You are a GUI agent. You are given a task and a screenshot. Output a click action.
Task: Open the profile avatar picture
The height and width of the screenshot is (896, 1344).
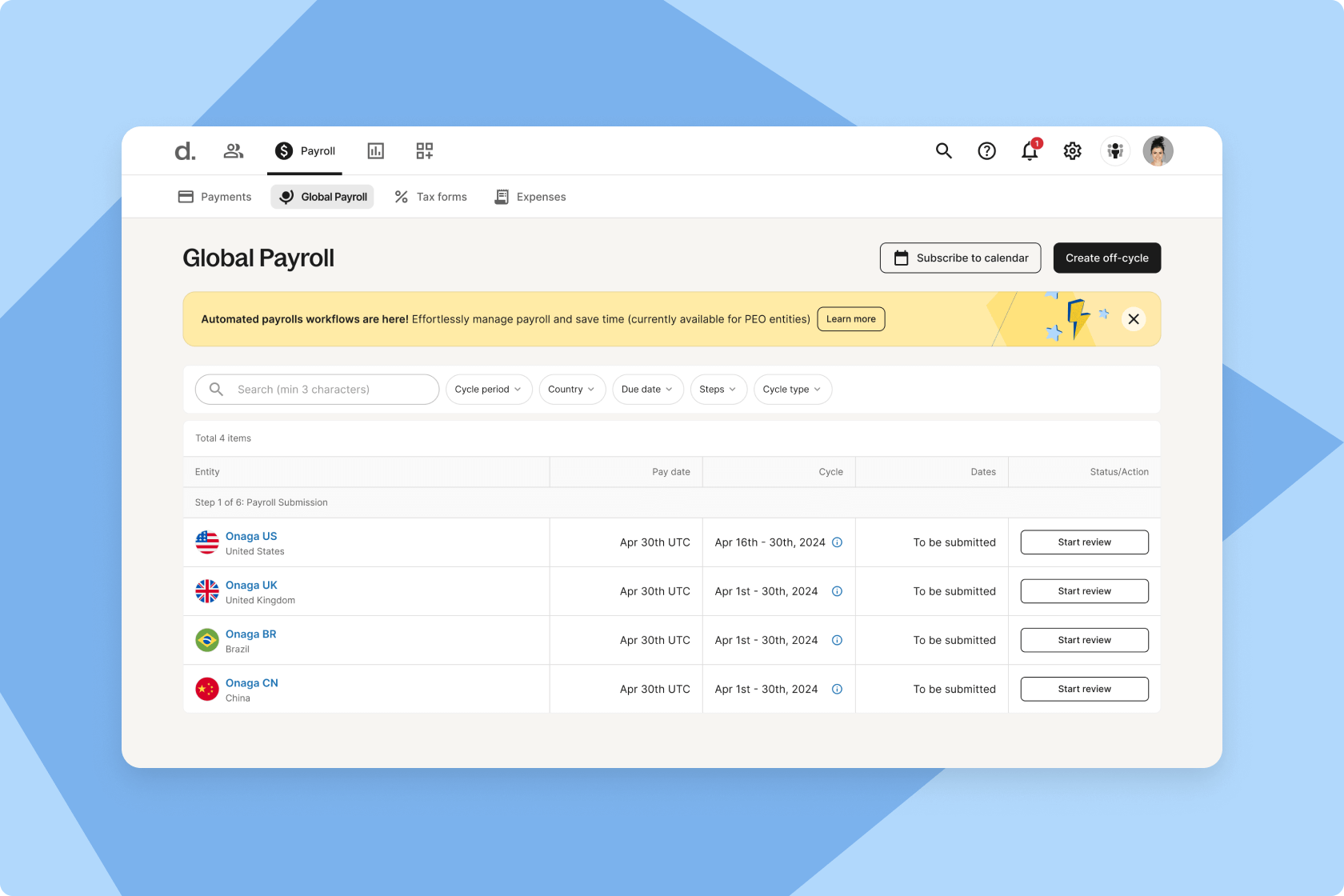click(x=1158, y=150)
